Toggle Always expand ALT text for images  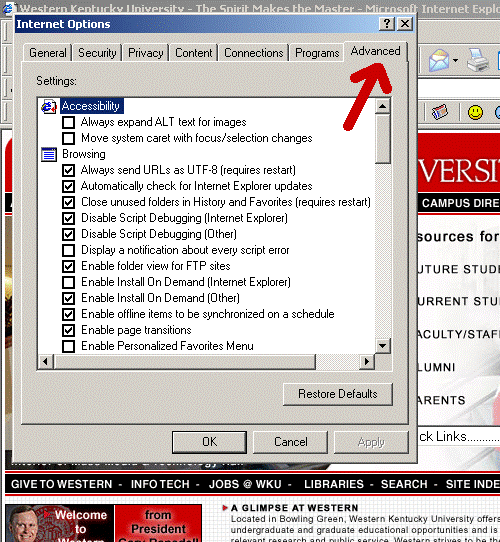(x=68, y=122)
